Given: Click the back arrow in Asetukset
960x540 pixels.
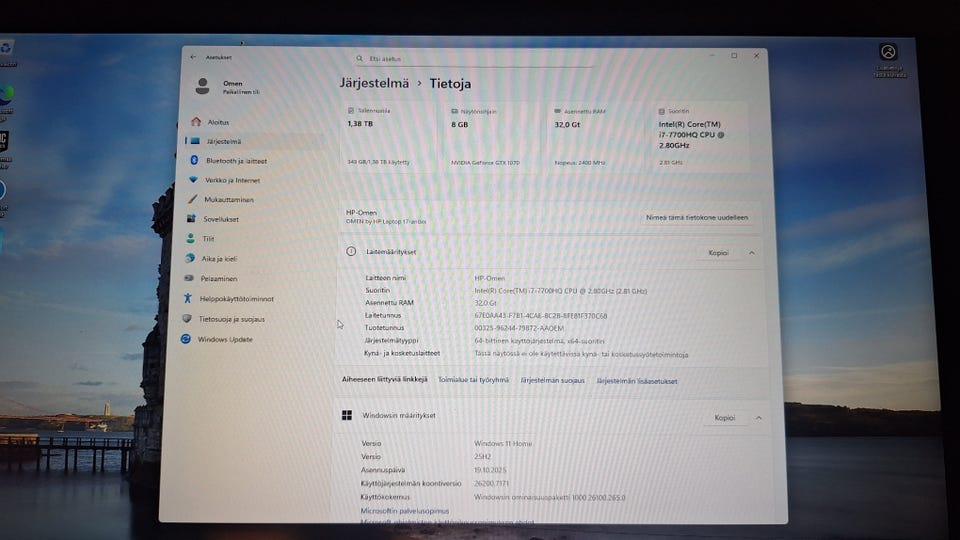Looking at the screenshot, I should [x=193, y=57].
